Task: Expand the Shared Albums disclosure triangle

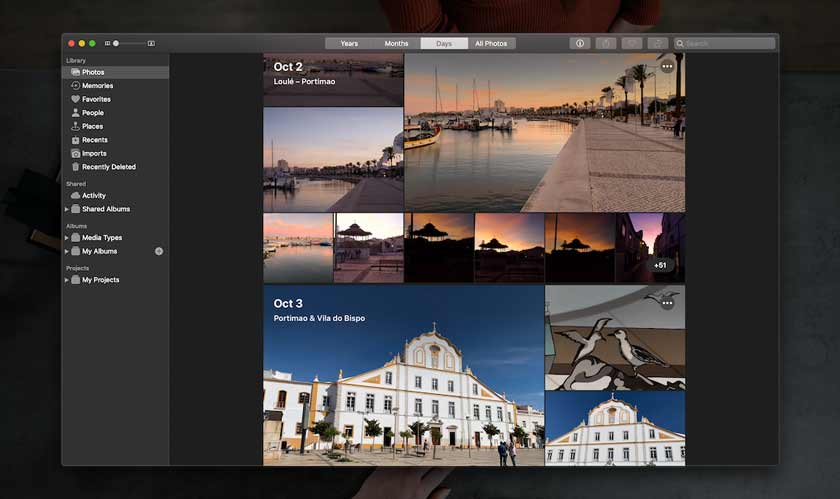Action: 67,210
